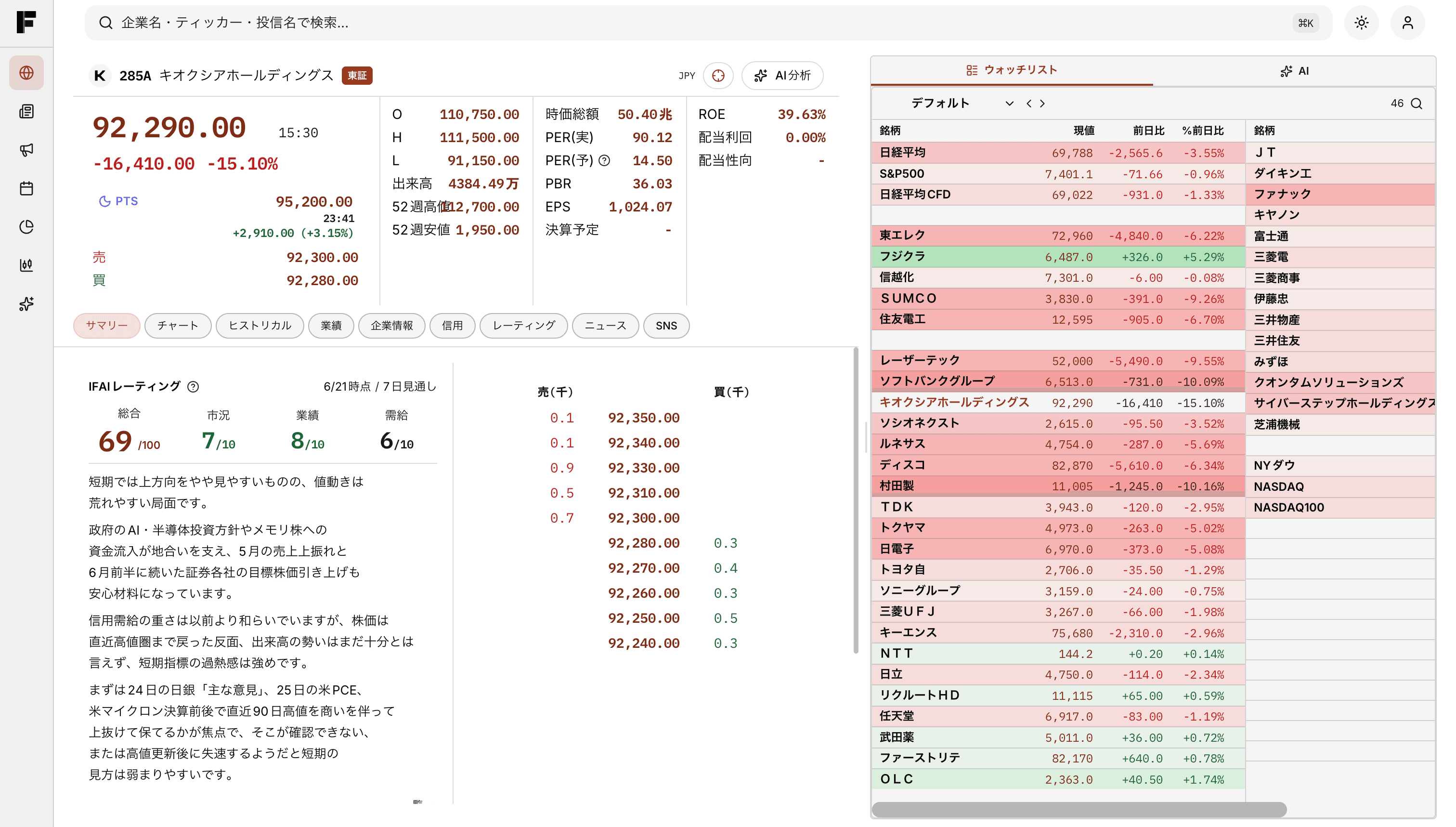
Task: Open the sparkle AI sidebar icon
Action: 26,304
